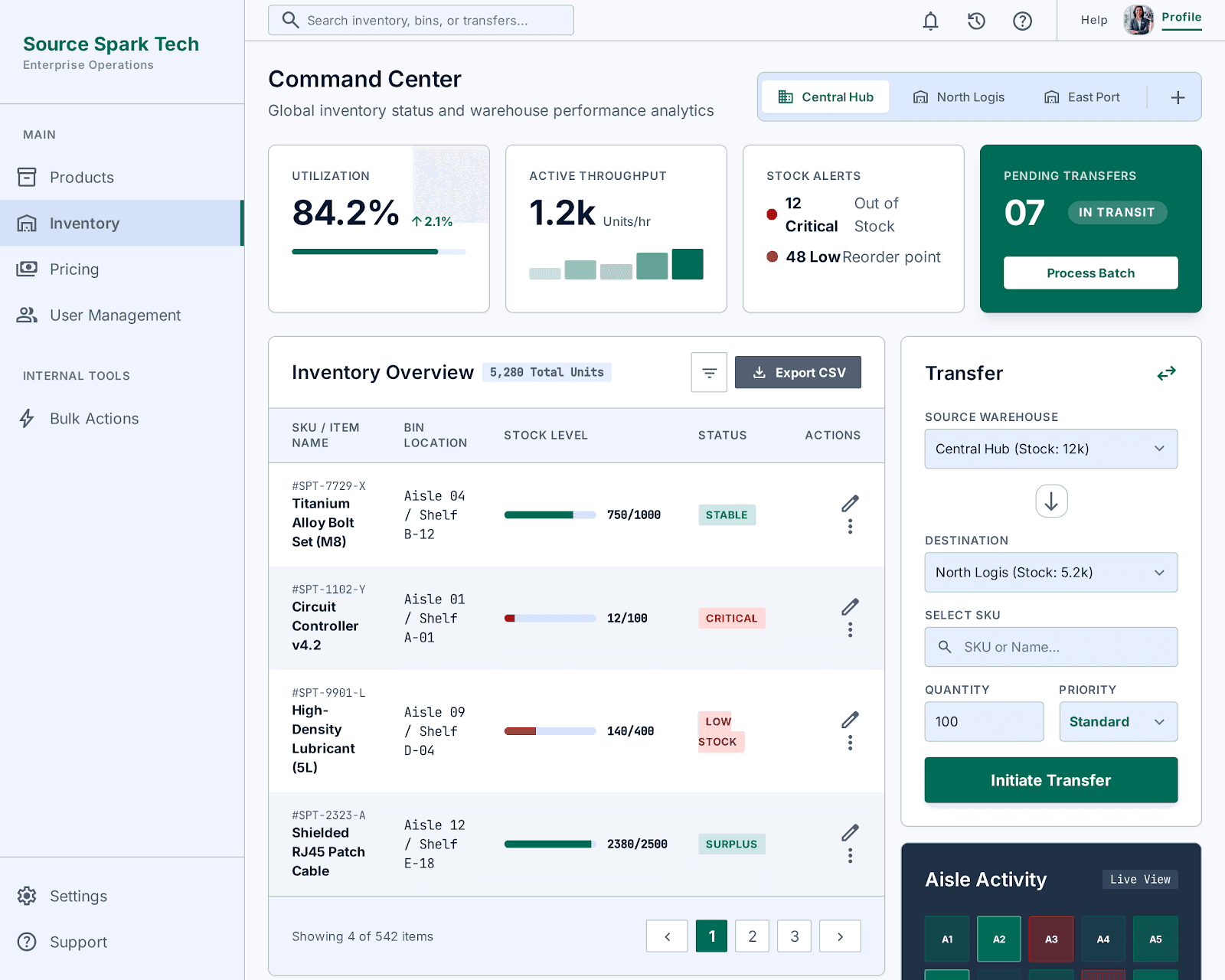Viewport: 1225px width, 980px height.
Task: Open more options for Circuit Controller row
Action: (850, 630)
